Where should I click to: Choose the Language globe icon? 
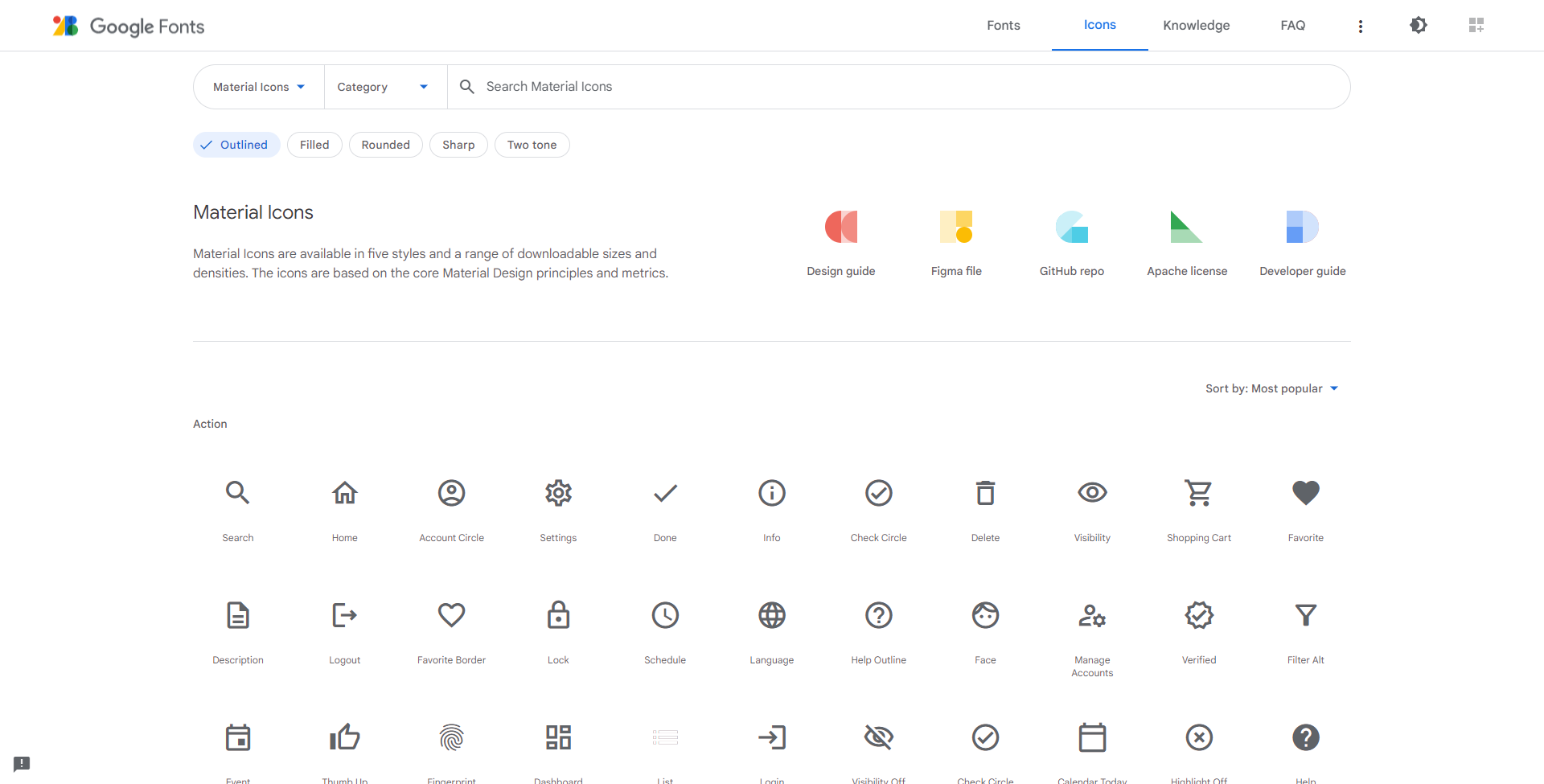(x=772, y=615)
